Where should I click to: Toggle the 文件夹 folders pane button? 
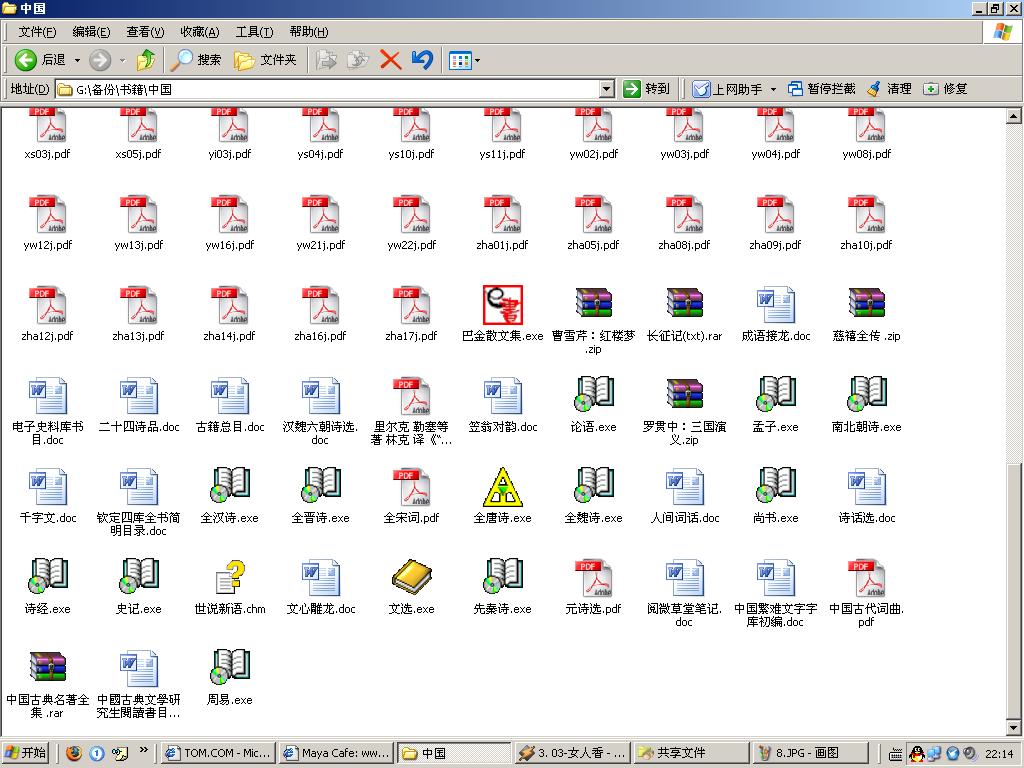266,60
